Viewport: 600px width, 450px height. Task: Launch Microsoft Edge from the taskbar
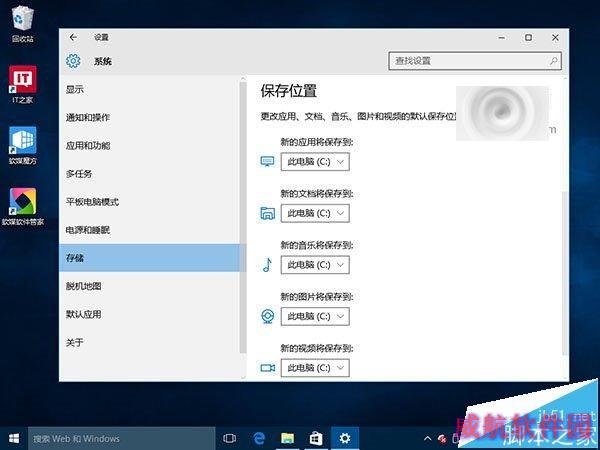point(259,439)
